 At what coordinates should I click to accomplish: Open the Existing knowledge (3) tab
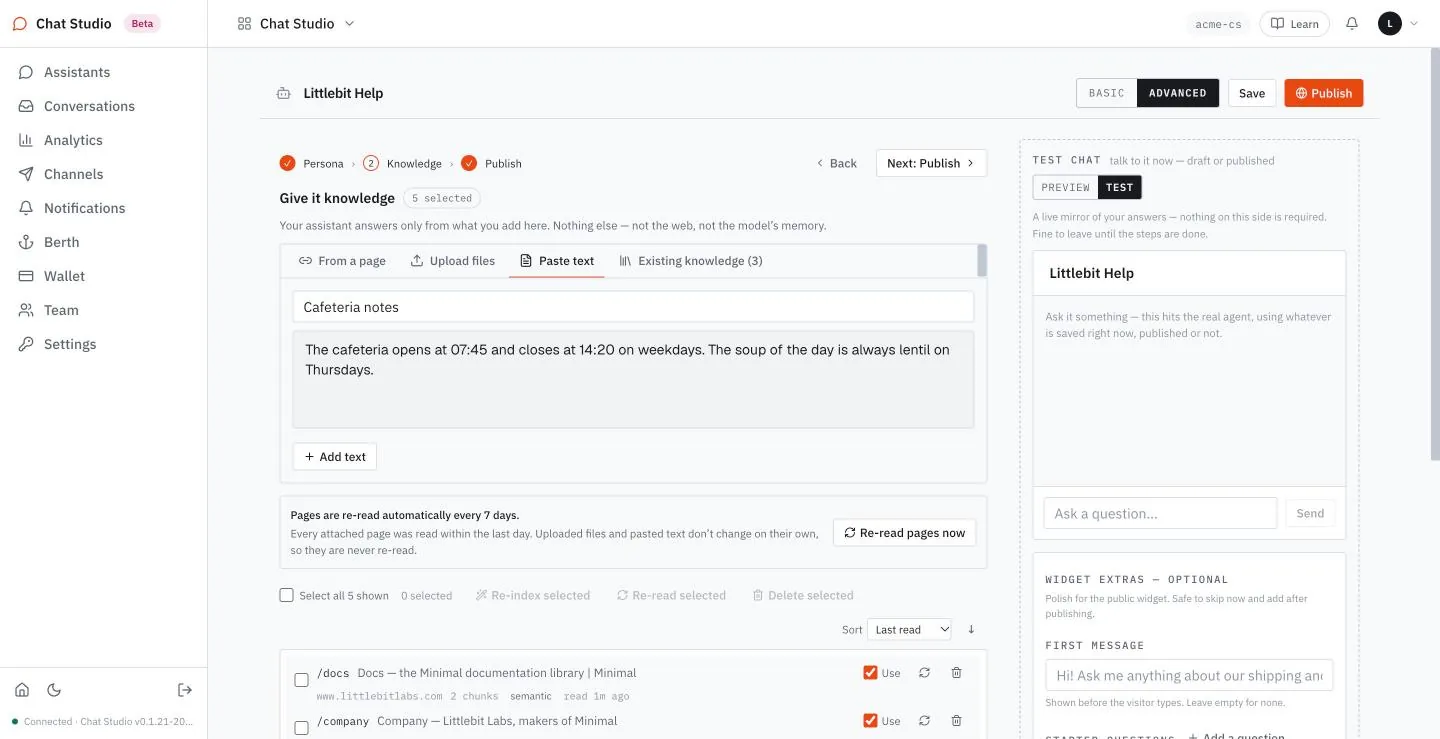click(x=691, y=261)
